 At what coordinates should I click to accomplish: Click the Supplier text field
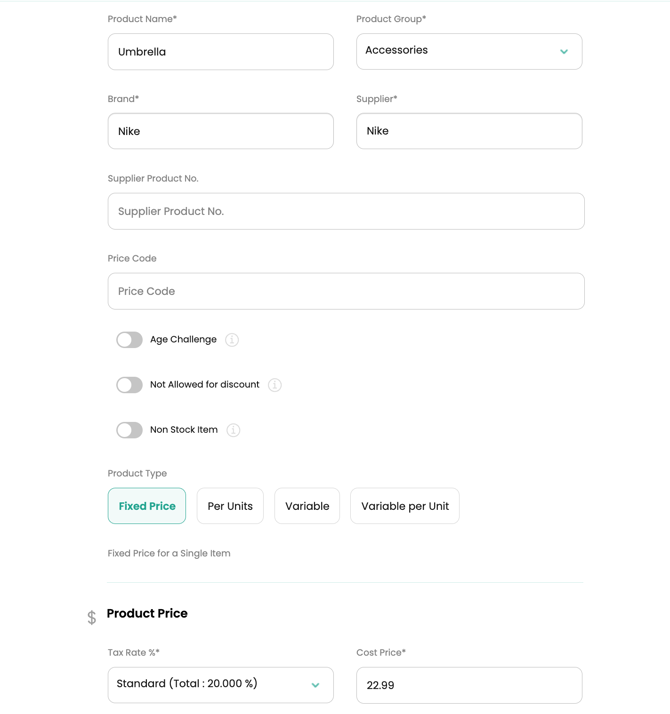coord(468,131)
